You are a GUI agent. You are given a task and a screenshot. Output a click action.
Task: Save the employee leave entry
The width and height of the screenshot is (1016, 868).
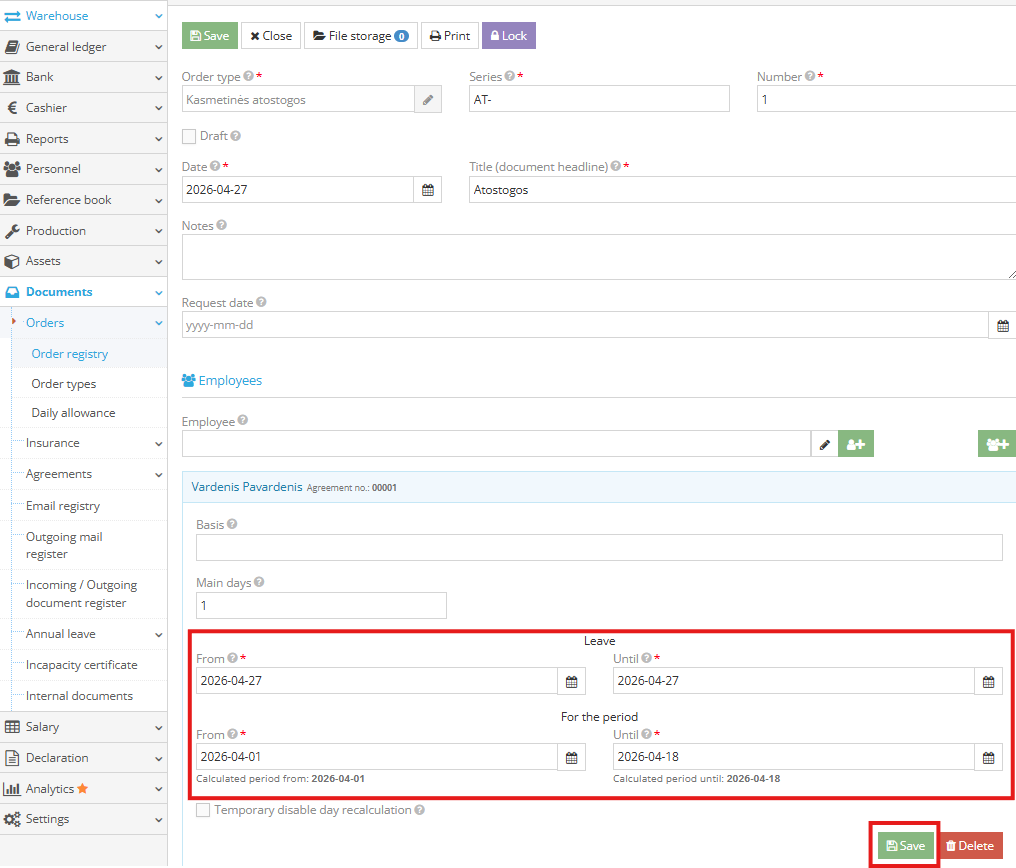pos(905,846)
